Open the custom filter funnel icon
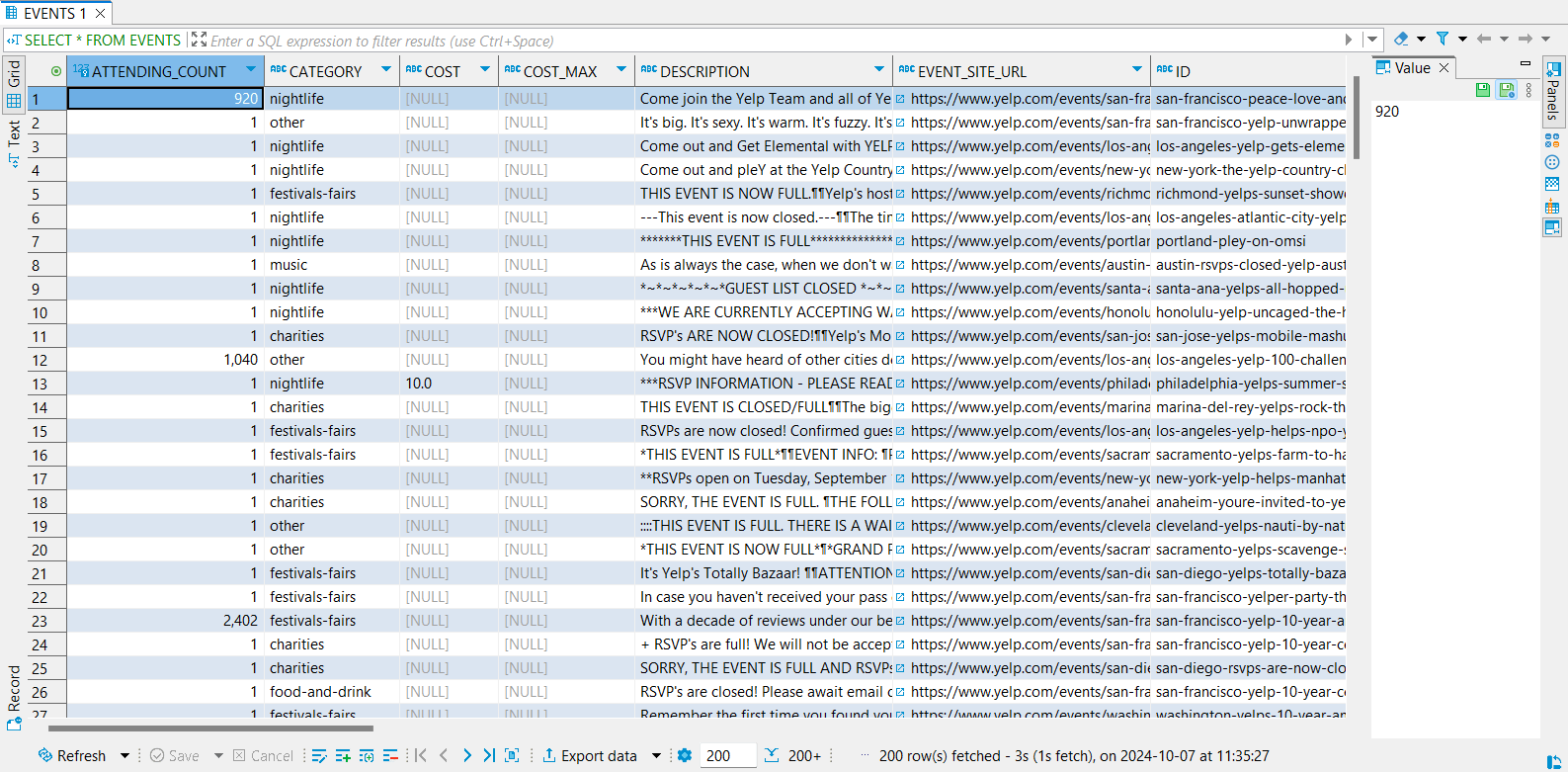1568x772 pixels. tap(1443, 39)
